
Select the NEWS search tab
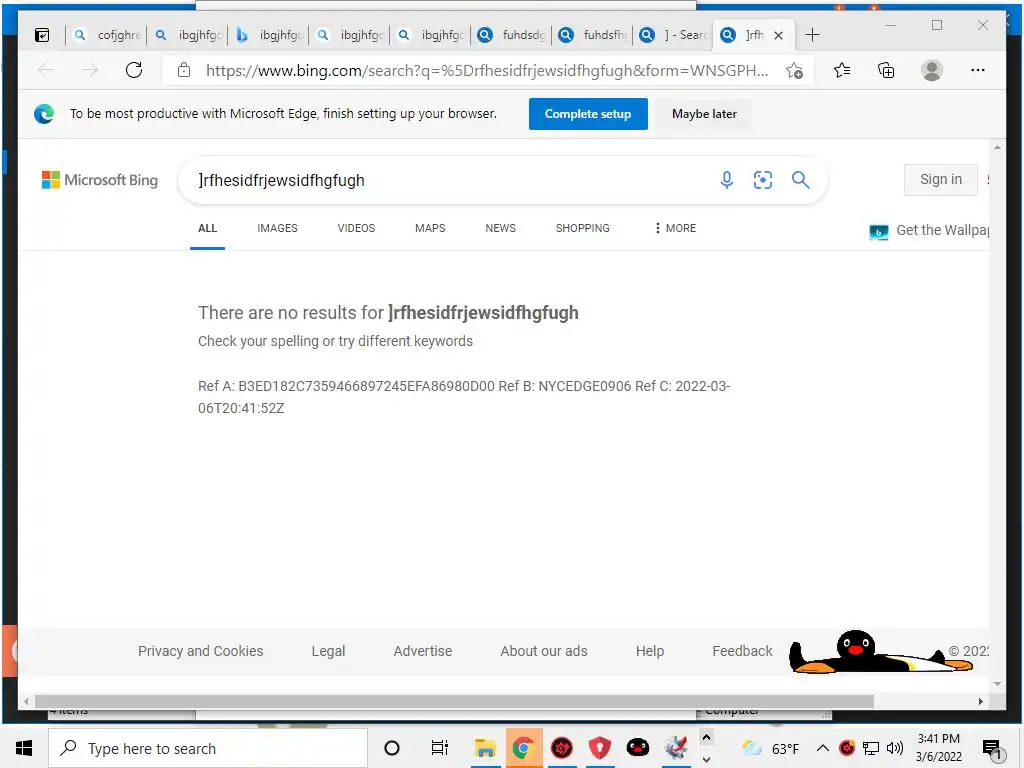[x=500, y=228]
